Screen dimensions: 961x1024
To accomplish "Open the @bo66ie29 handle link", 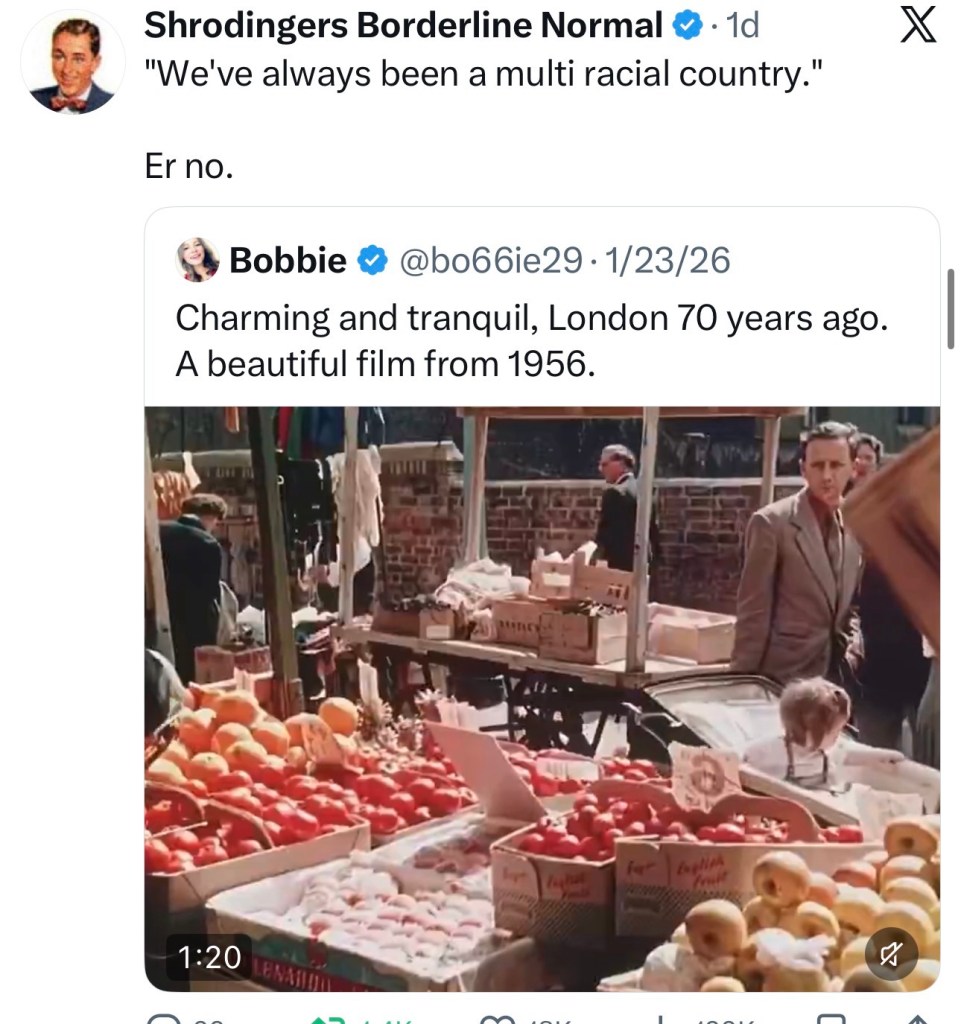I will [x=490, y=261].
